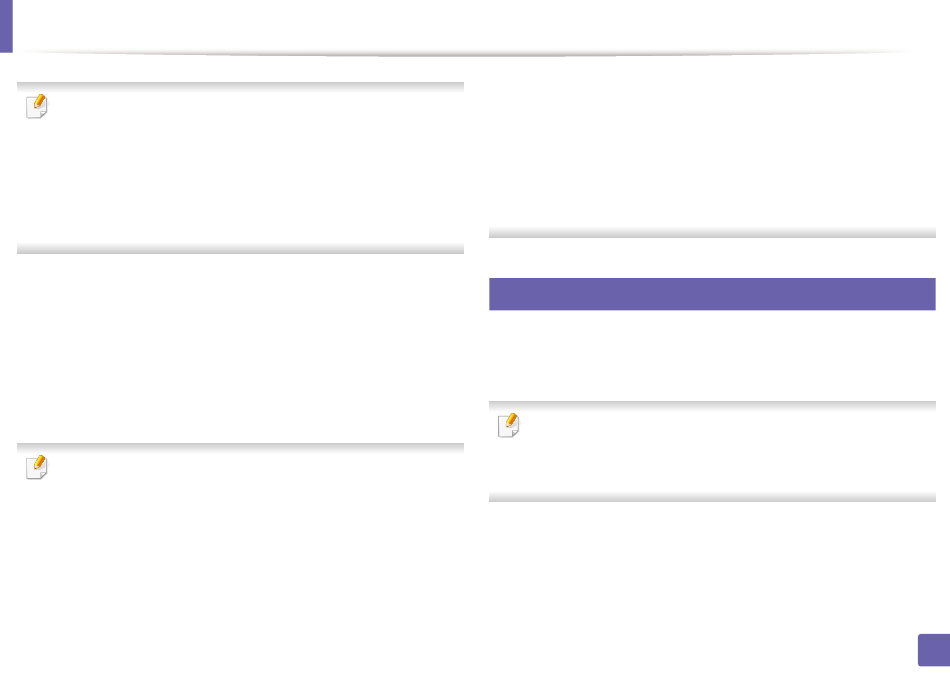Select the purple section heading banner
This screenshot has height=674, width=950.
[712, 294]
